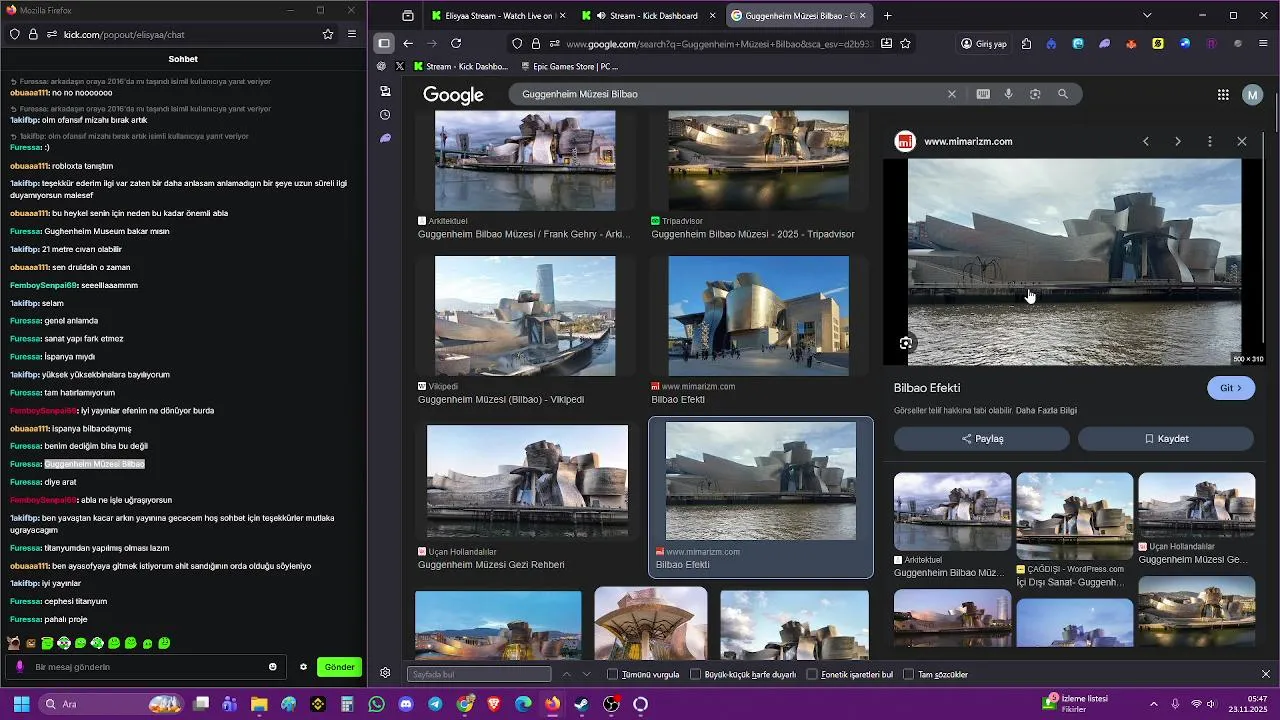Click the Windows taskbar 'Ara' search box
This screenshot has height=720, width=1280.
111,704
